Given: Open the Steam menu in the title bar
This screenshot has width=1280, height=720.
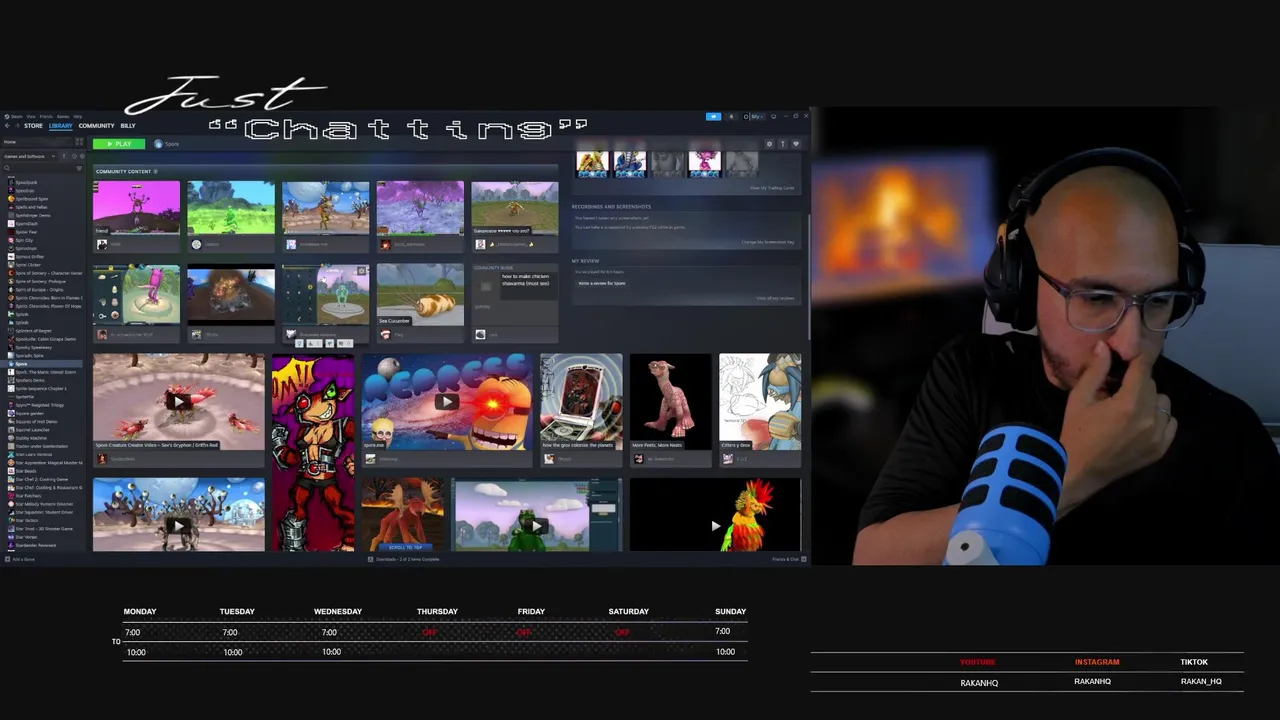Looking at the screenshot, I should [x=16, y=117].
